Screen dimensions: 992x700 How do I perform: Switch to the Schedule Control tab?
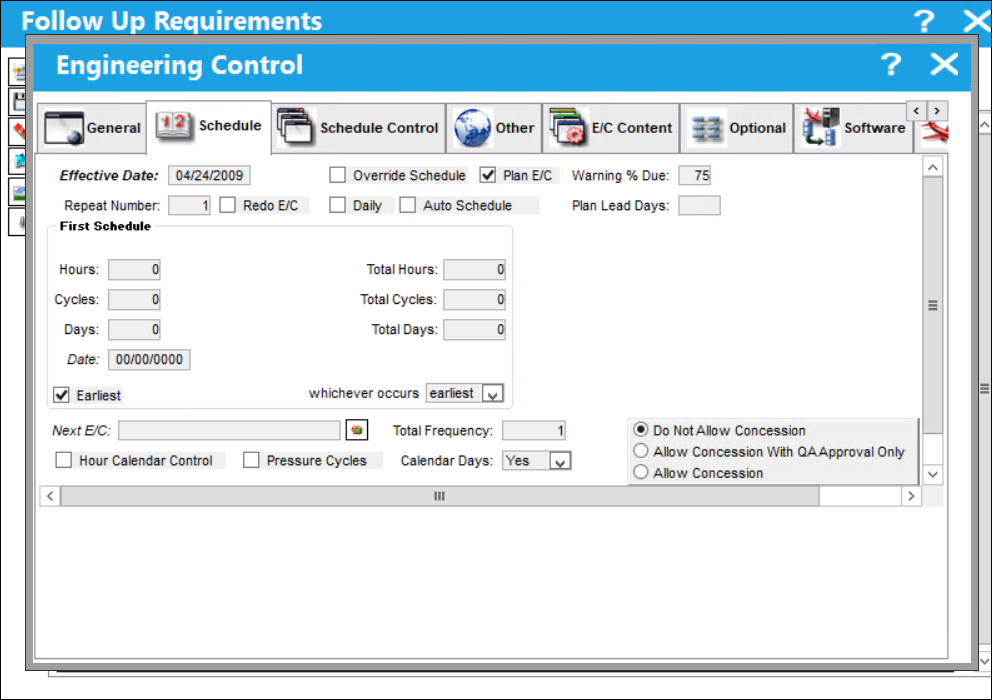(x=359, y=128)
